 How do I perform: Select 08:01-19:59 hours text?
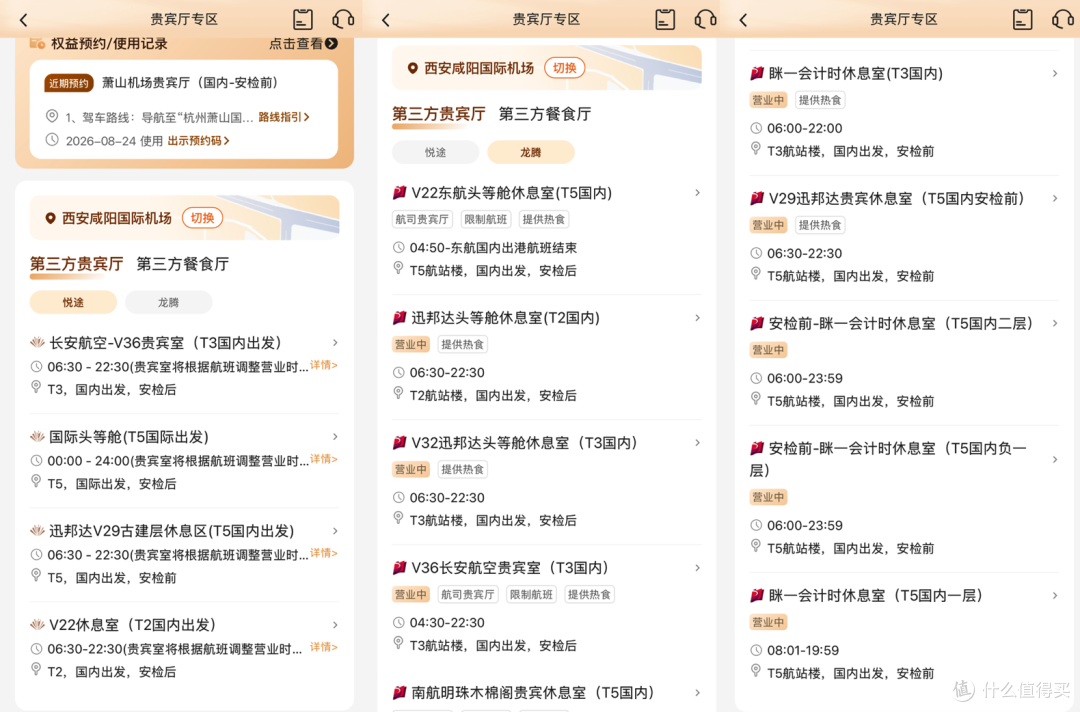802,650
